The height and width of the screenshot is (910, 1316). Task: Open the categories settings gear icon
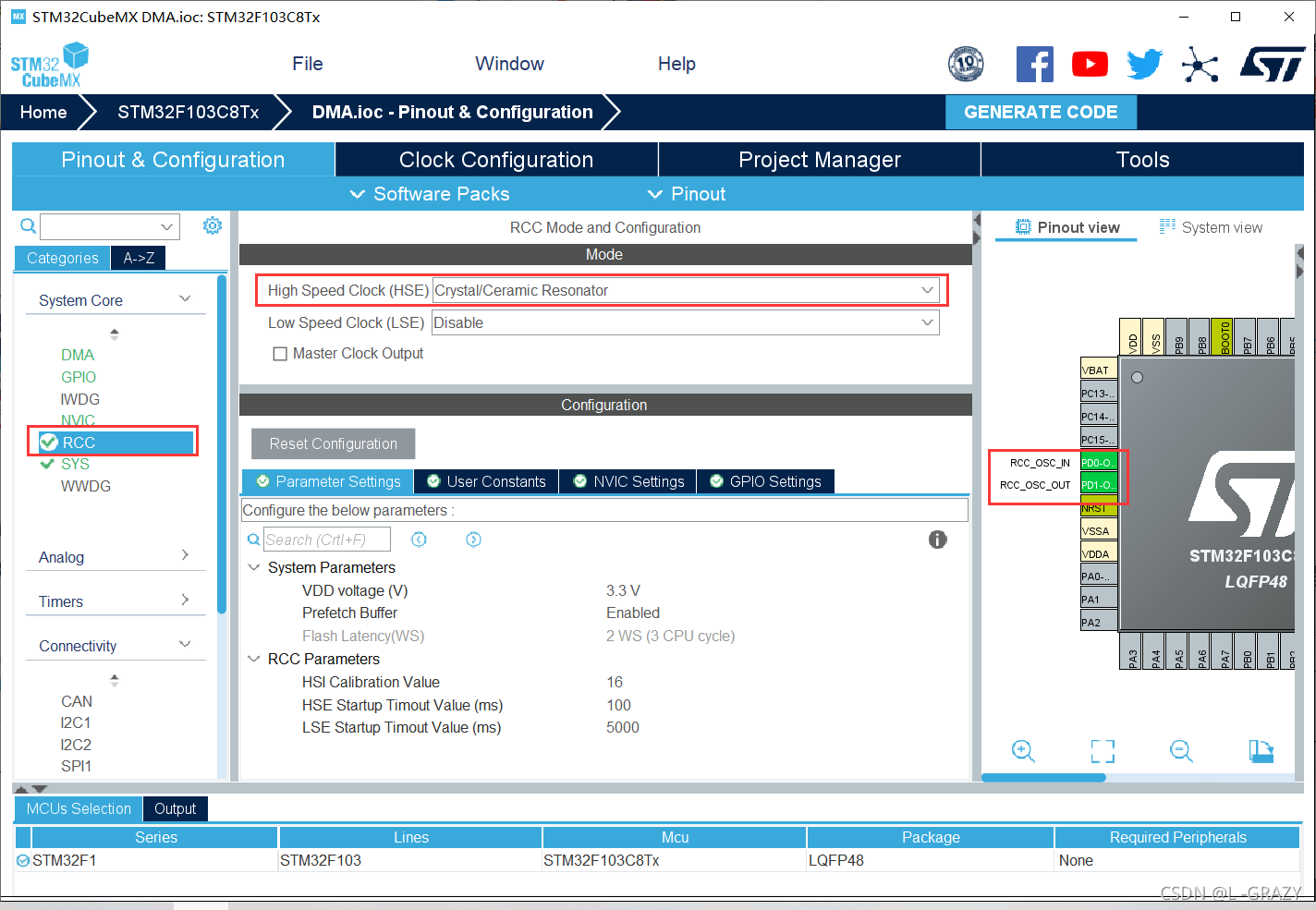point(213,225)
